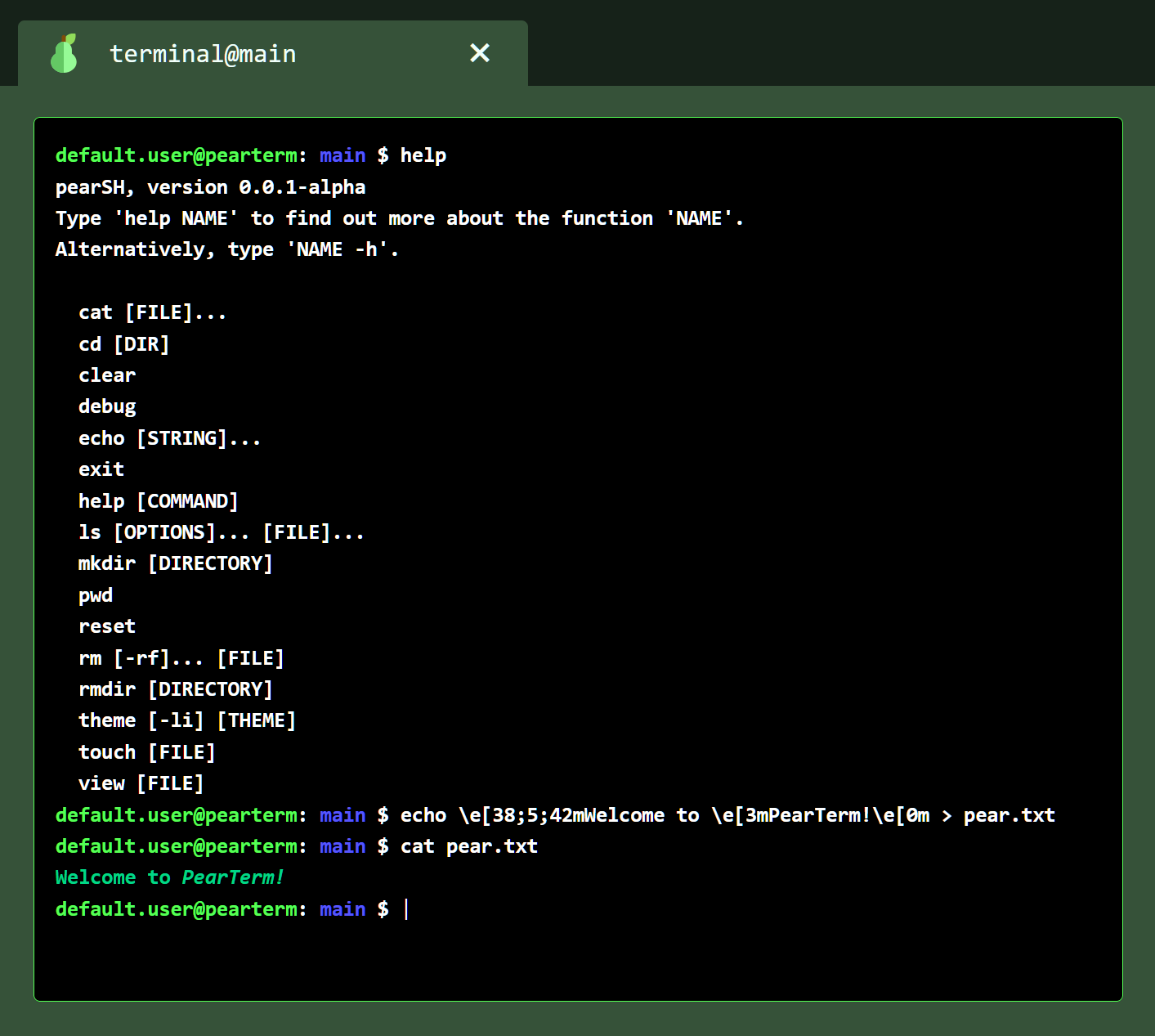Click the 'pwd' command in the help list
Image resolution: width=1155 pixels, height=1036 pixels.
(x=96, y=596)
